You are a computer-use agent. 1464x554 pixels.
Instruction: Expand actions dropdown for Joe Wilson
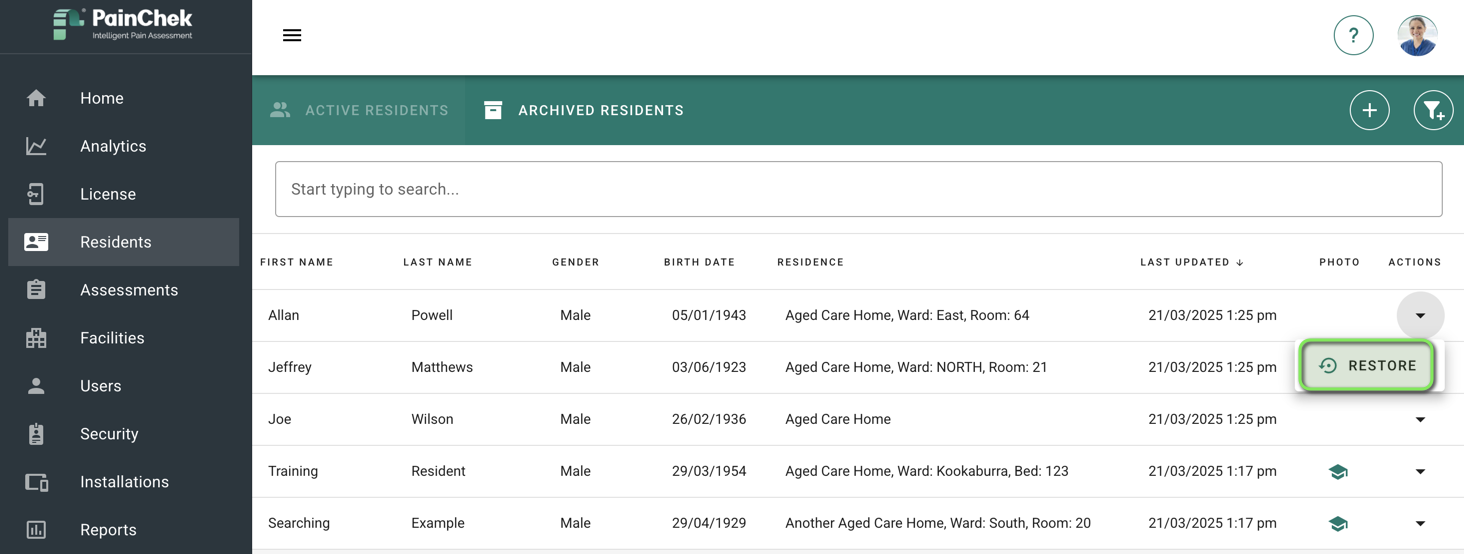click(1420, 419)
